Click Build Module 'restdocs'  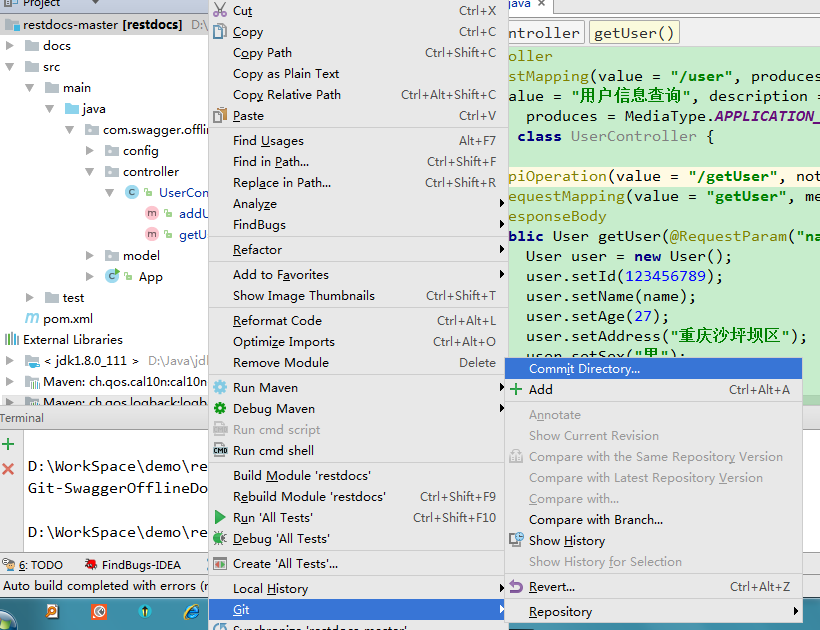click(358, 475)
